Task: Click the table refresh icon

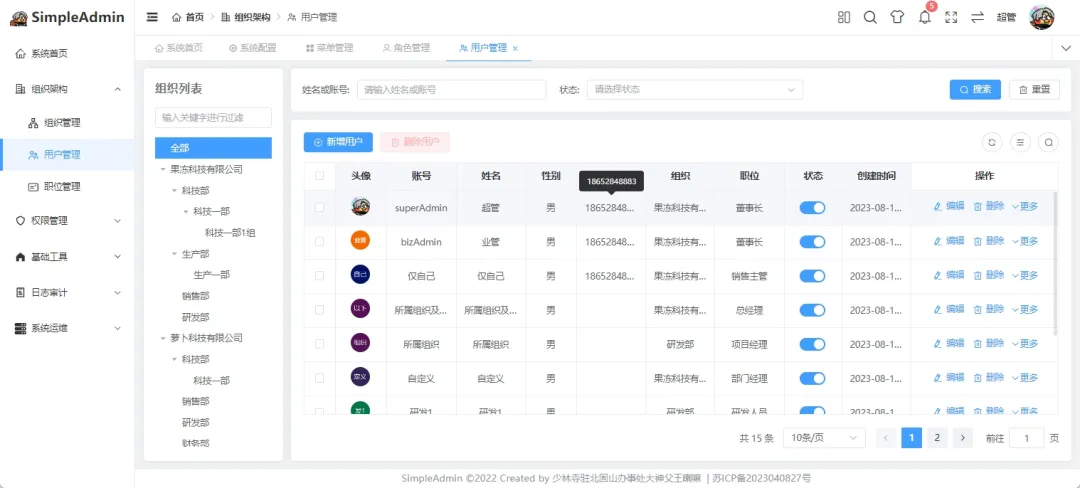Action: [991, 142]
